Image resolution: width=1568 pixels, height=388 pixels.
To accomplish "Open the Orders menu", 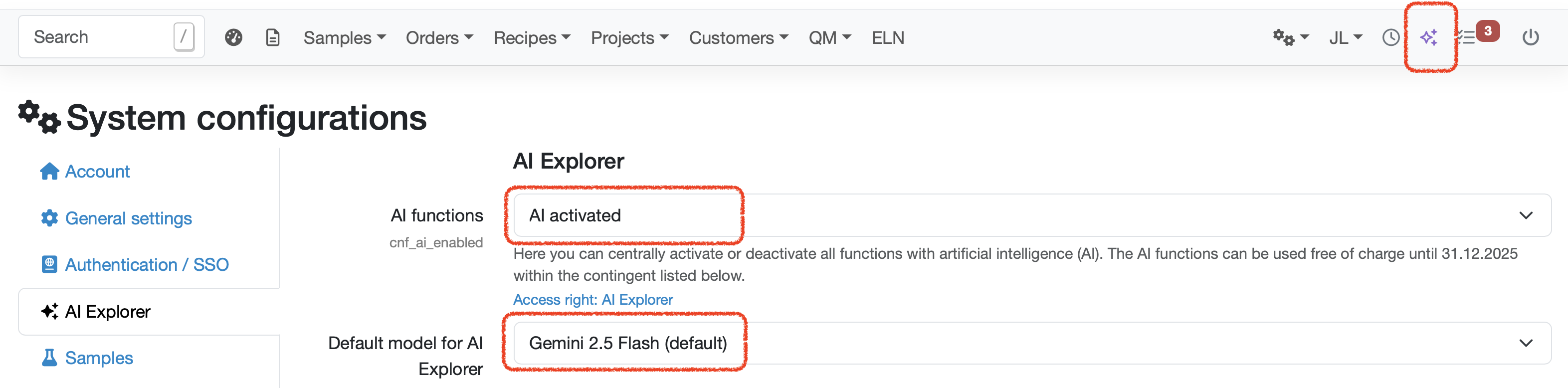I will (439, 38).
